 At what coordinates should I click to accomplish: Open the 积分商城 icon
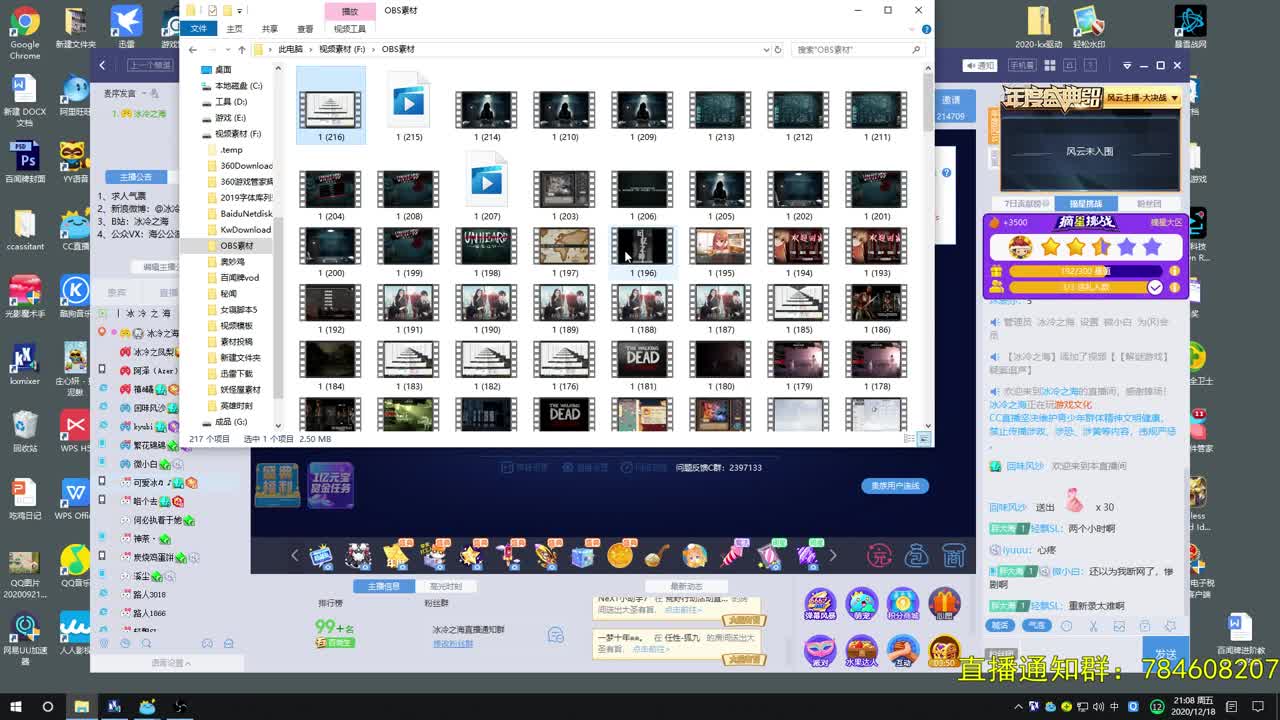click(x=902, y=605)
